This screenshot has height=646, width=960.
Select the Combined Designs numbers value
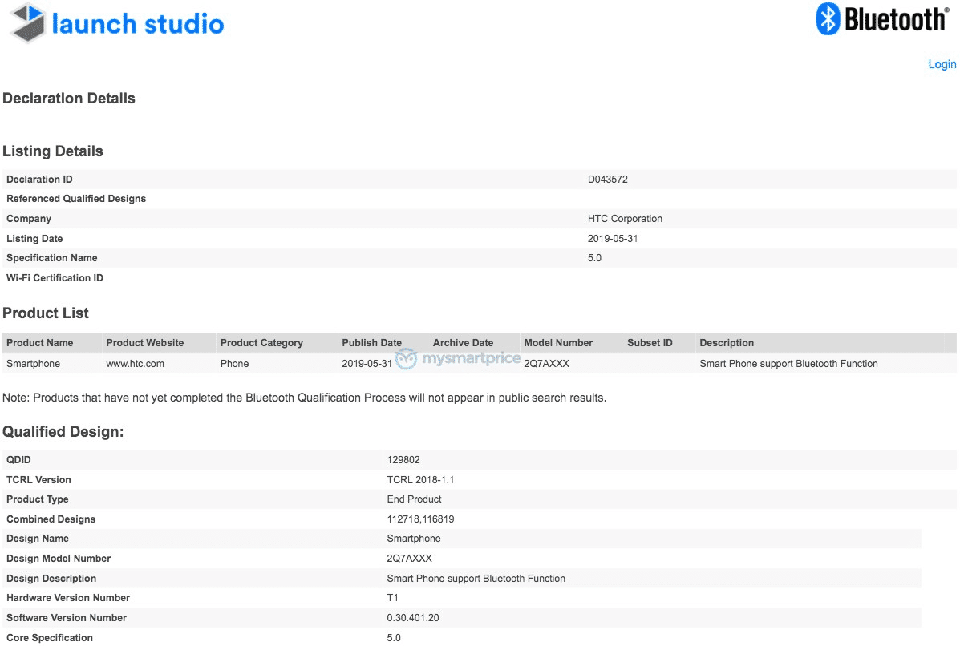pyautogui.click(x=420, y=519)
